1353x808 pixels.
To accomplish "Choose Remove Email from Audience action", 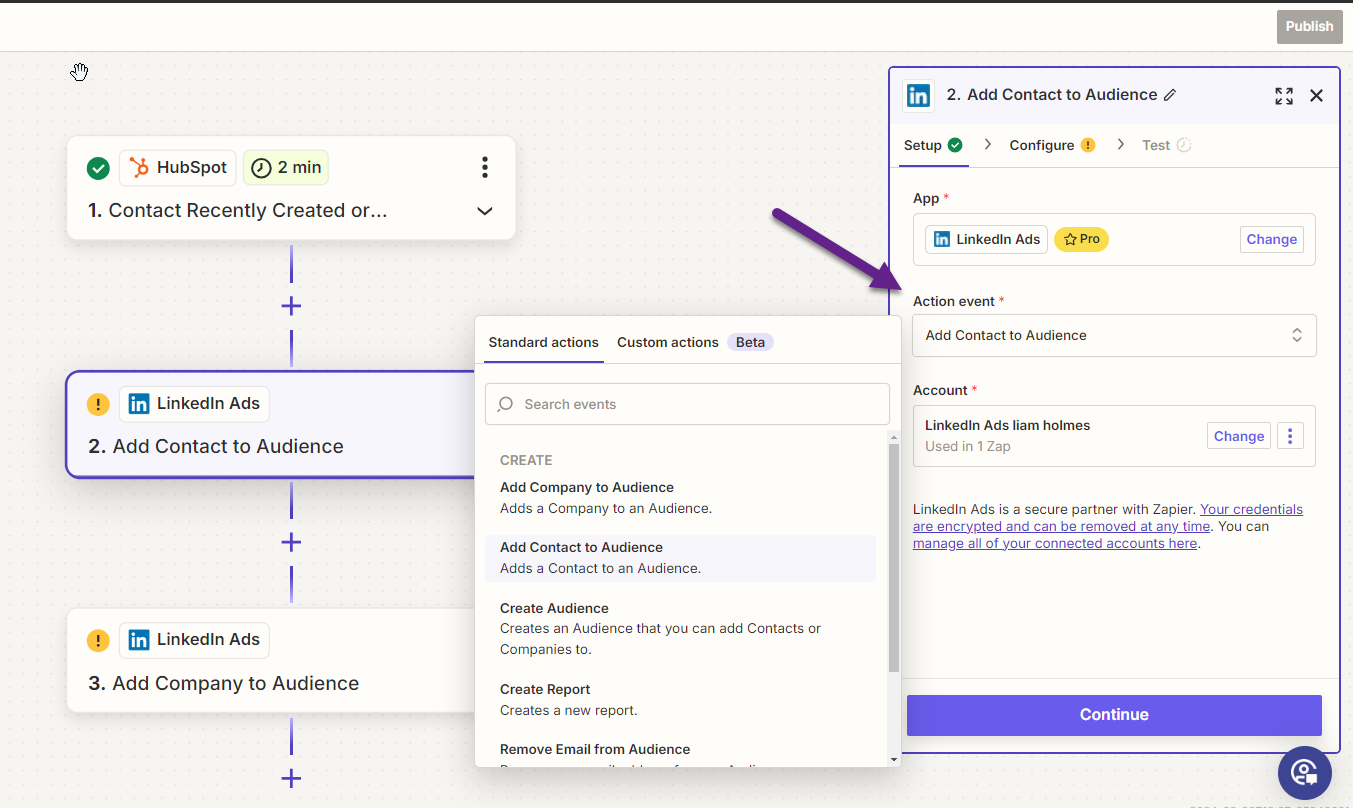I will [680, 753].
